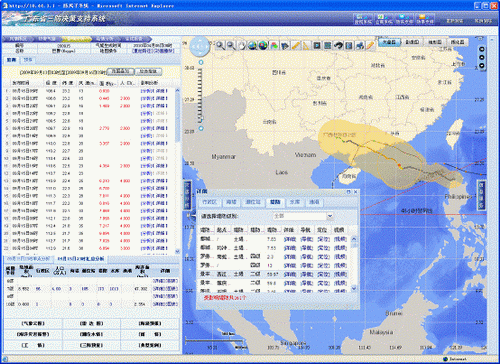Click the first text link right of the header icons

(x=455, y=21)
